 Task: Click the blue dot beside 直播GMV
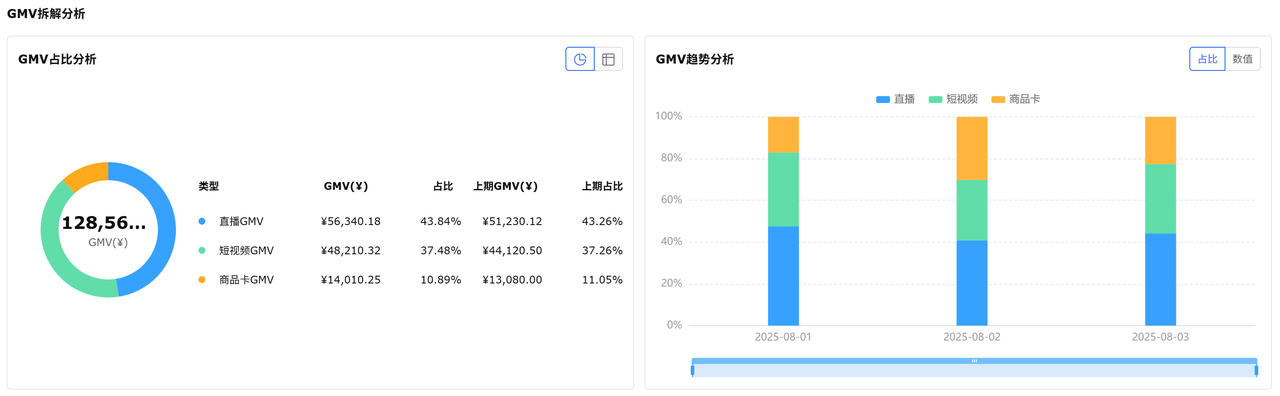[x=202, y=221]
